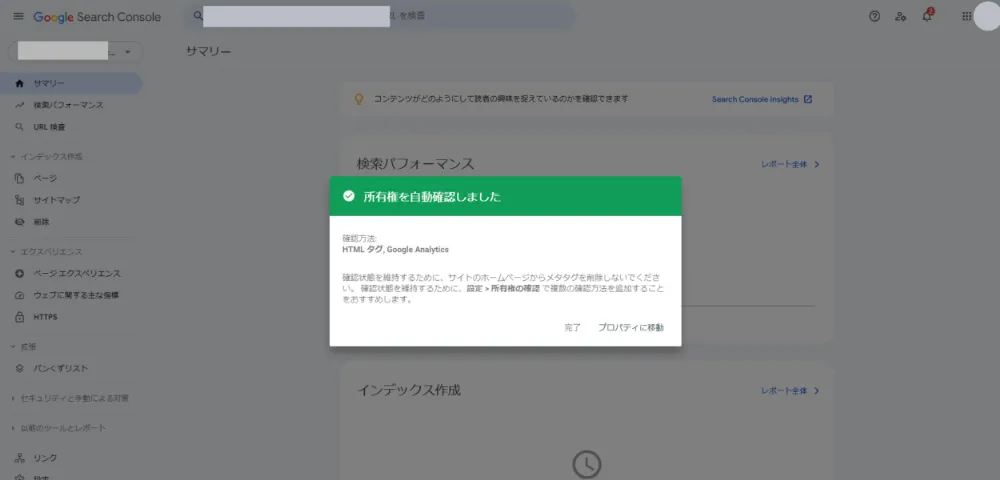Click the gauge icon beside ウェブに関する主な指標
Screen dimensions: 1000x480
point(19,295)
